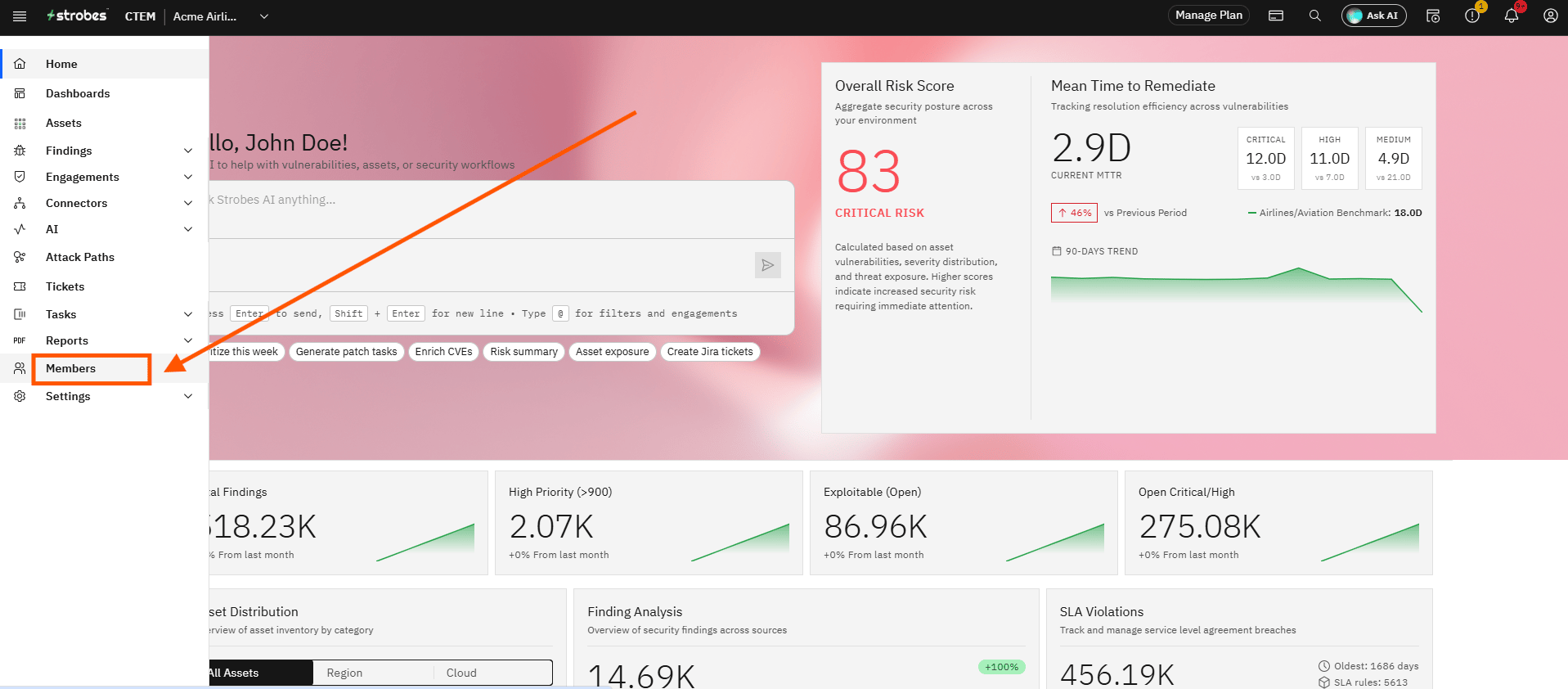Viewport: 1568px width, 689px height.
Task: Switch to the Region tab
Action: [372, 673]
